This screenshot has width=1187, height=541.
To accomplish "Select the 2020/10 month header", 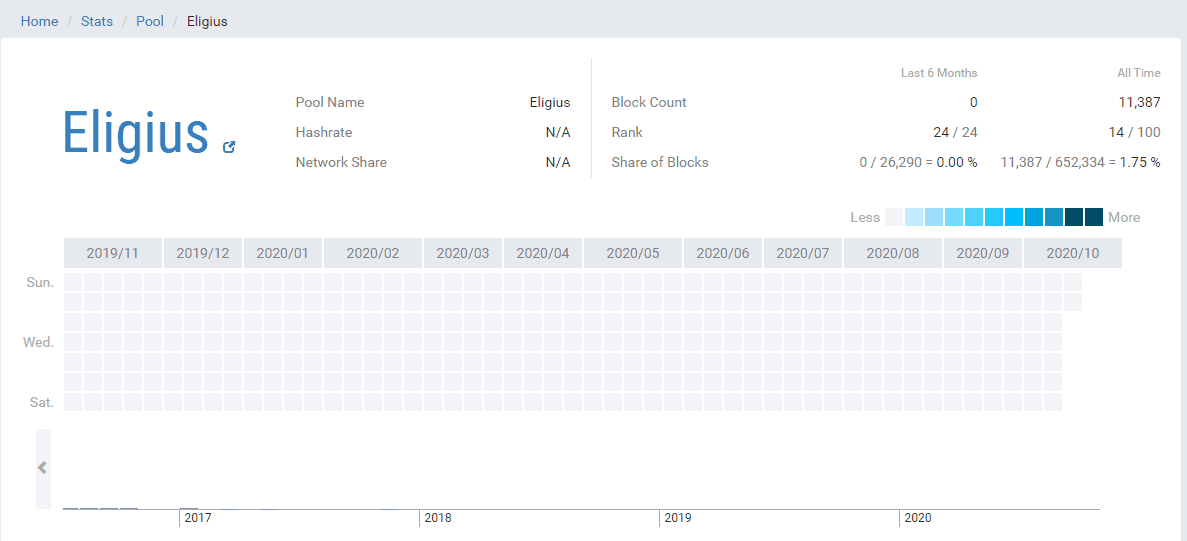I will [x=1073, y=253].
